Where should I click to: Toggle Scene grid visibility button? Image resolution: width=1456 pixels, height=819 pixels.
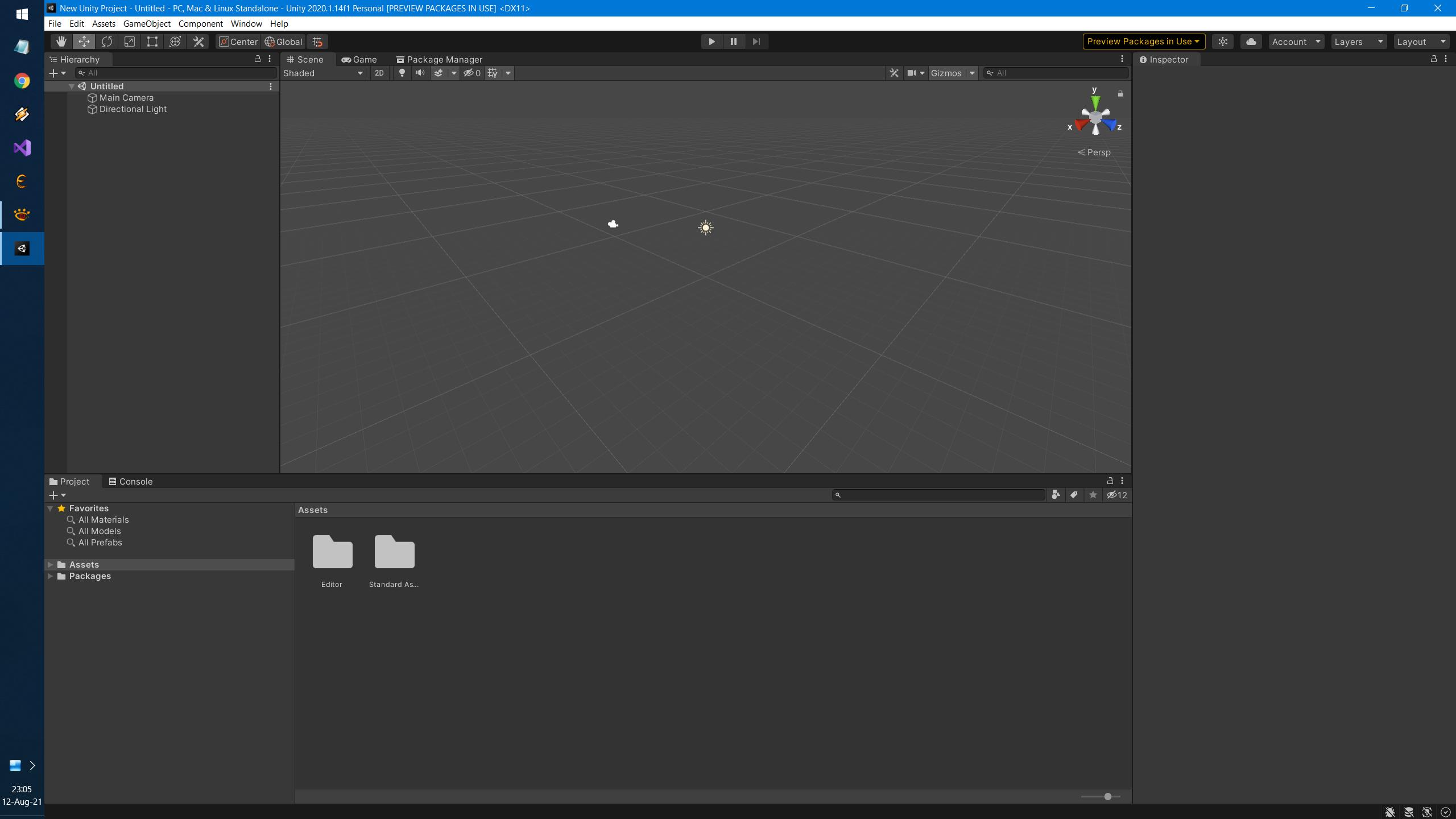(493, 73)
